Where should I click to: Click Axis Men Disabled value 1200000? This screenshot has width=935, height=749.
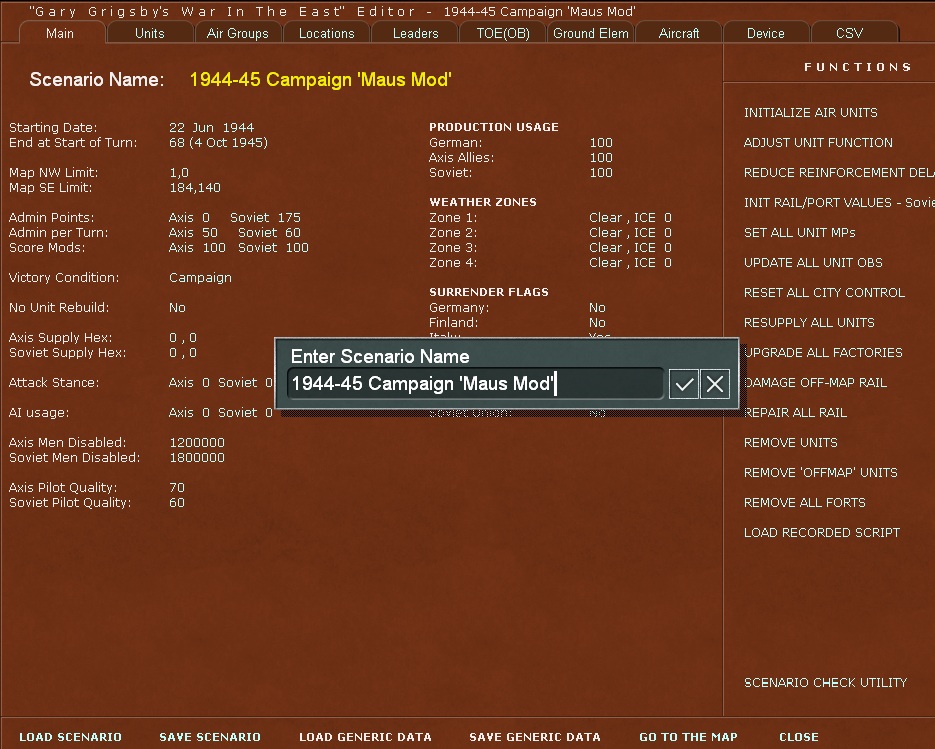click(197, 442)
